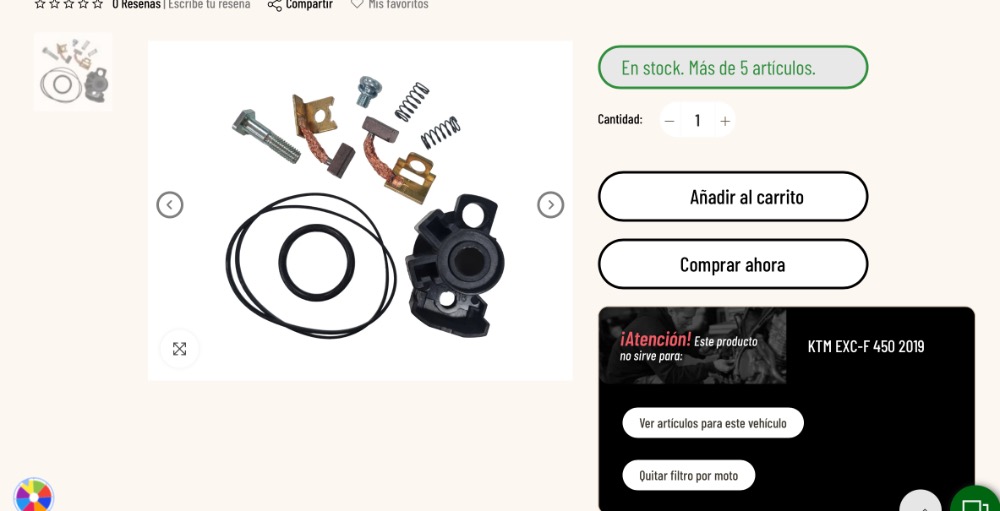Click the scroll-to-top arrow button

tap(920, 501)
